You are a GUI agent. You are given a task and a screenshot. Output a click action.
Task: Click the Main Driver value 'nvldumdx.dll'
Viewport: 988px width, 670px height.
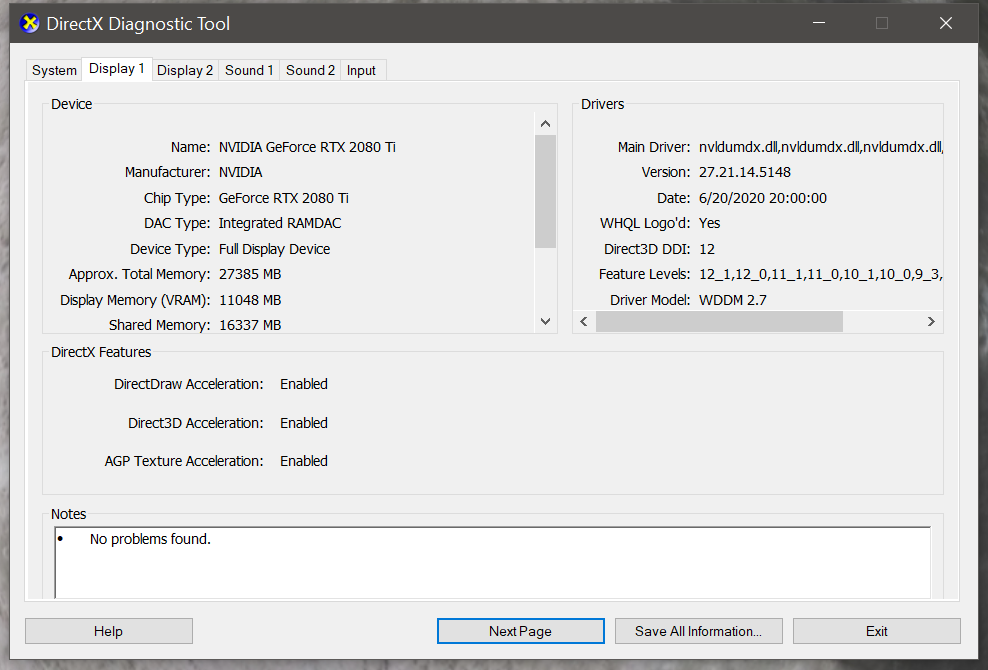820,147
